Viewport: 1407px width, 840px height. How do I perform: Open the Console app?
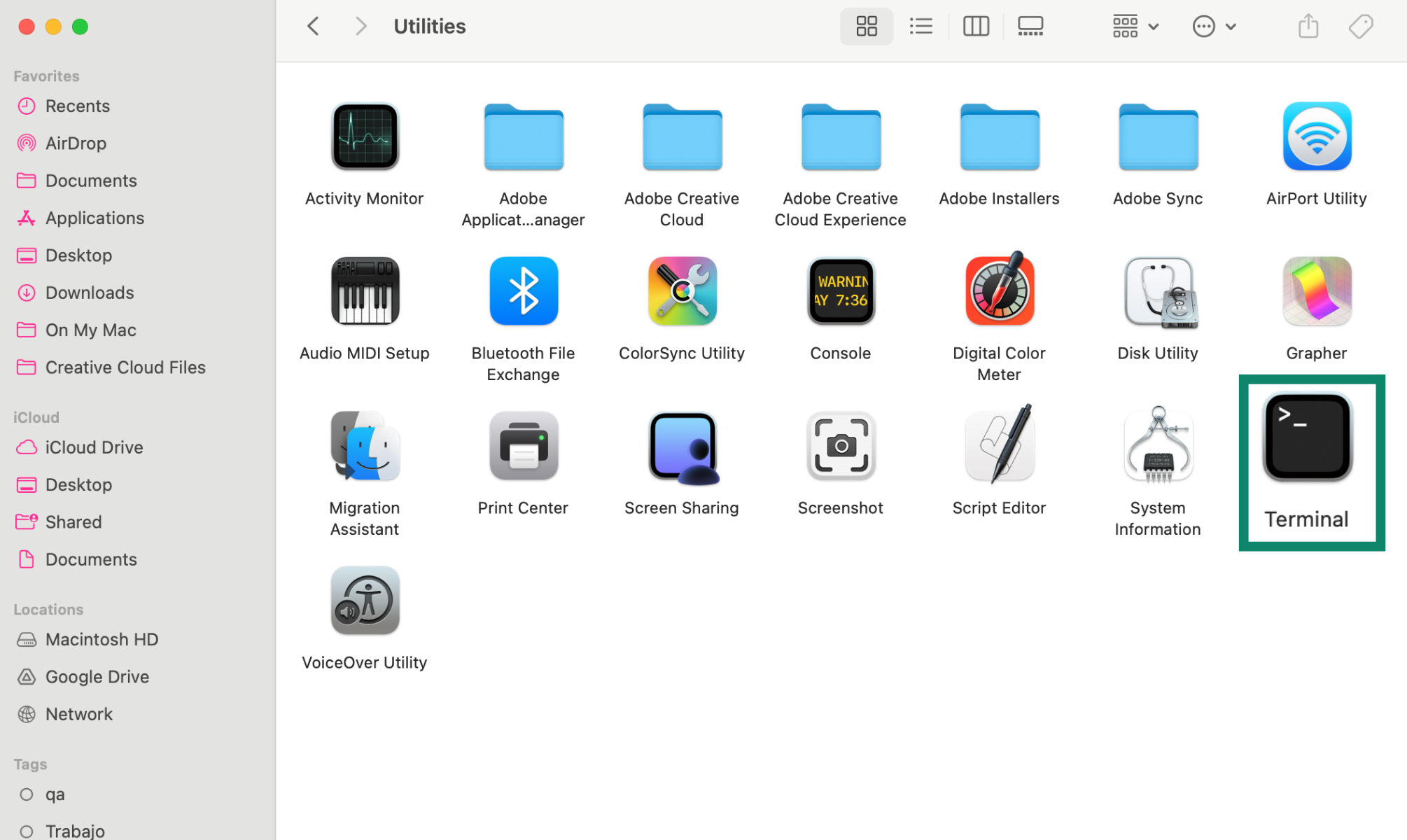click(840, 291)
